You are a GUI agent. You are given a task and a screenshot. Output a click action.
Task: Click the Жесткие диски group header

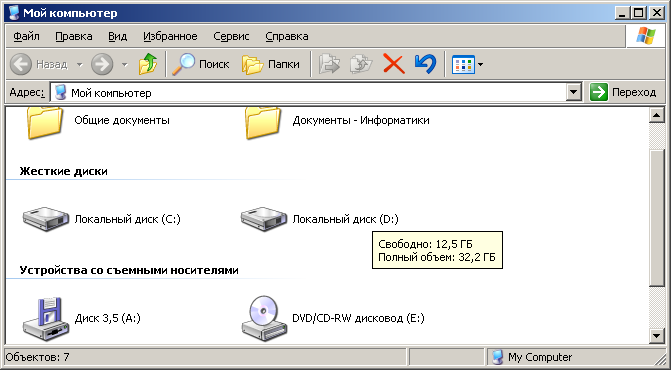pos(63,171)
